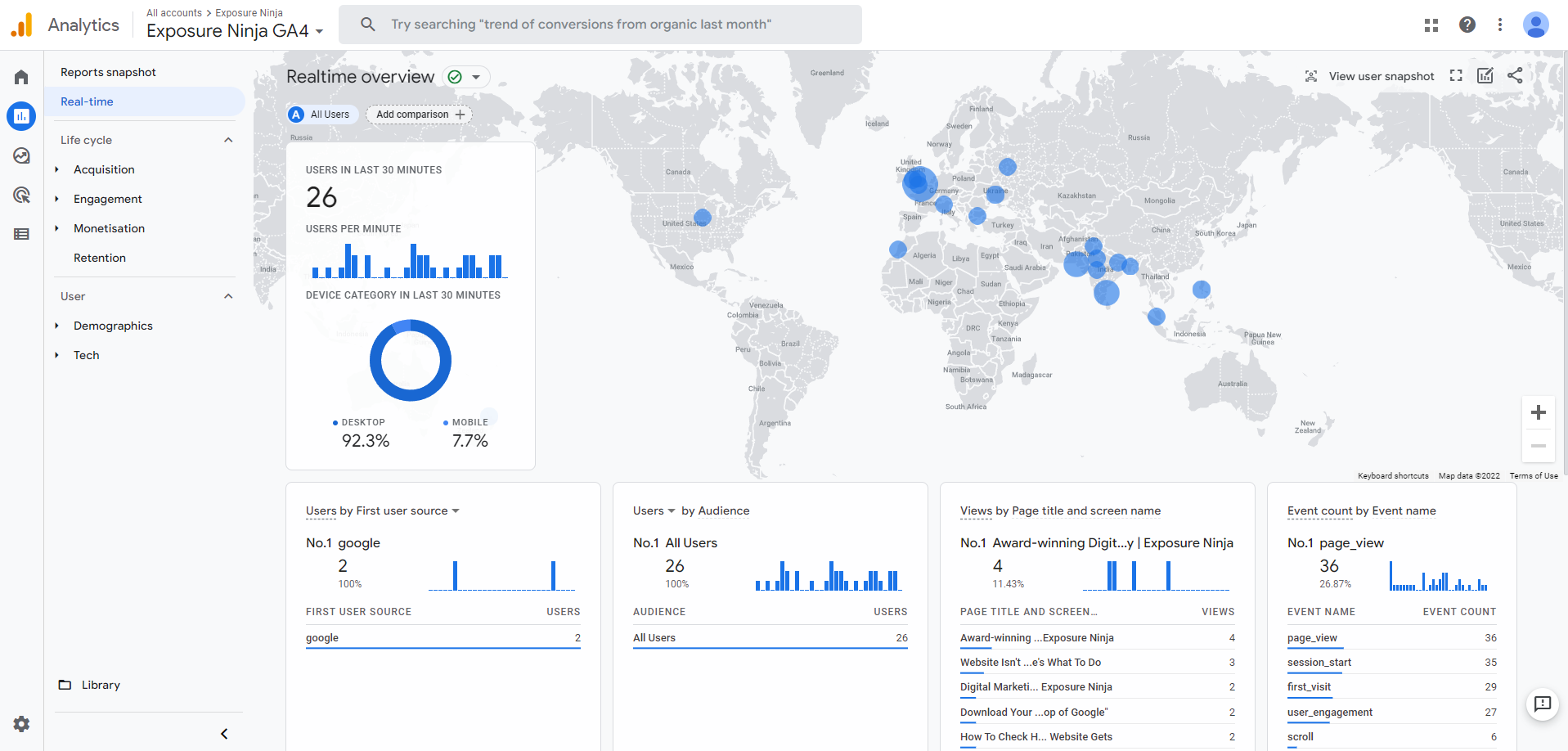The width and height of the screenshot is (1568, 751).
Task: Open the feedback speech bubble icon
Action: point(1543,704)
